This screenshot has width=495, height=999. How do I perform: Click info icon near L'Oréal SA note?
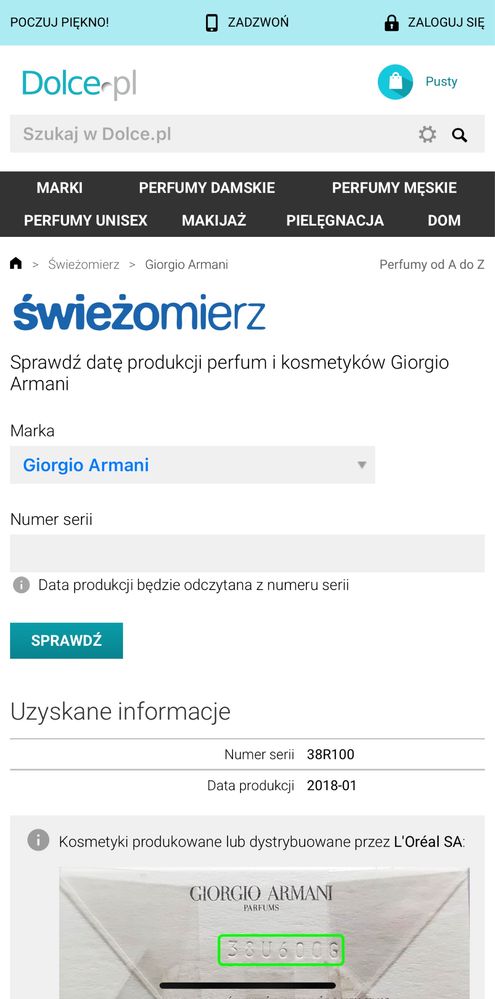click(x=38, y=840)
